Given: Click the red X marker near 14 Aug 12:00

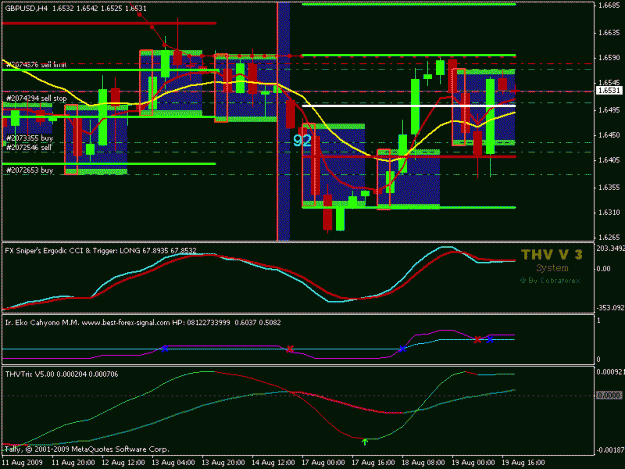Looking at the screenshot, I should [x=290, y=349].
